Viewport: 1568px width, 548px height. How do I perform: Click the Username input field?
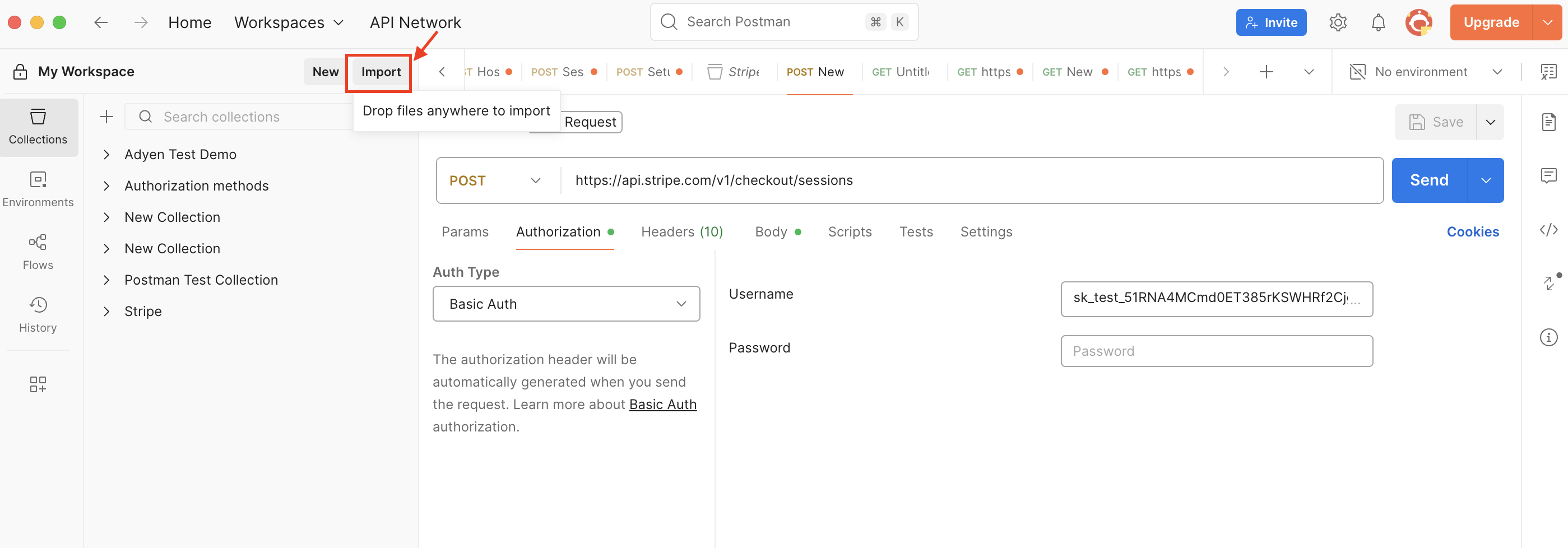1216,298
